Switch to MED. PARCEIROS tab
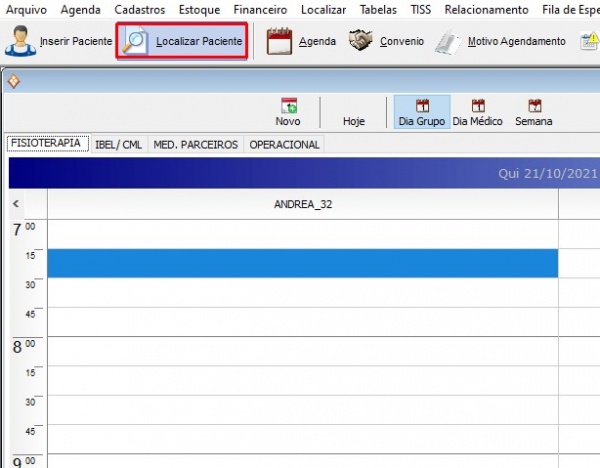The width and height of the screenshot is (600, 468). [x=195, y=144]
